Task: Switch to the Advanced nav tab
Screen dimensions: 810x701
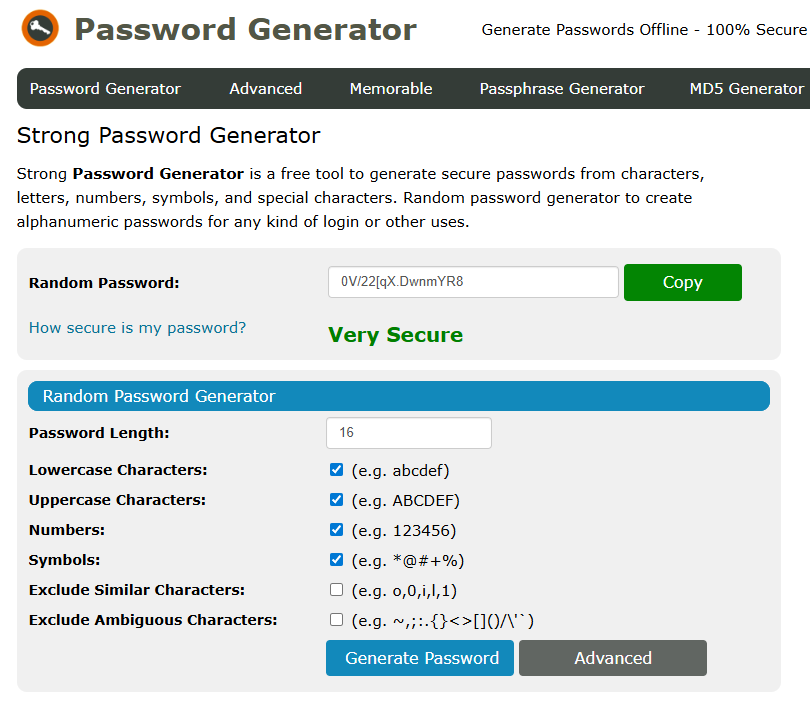Action: point(265,89)
